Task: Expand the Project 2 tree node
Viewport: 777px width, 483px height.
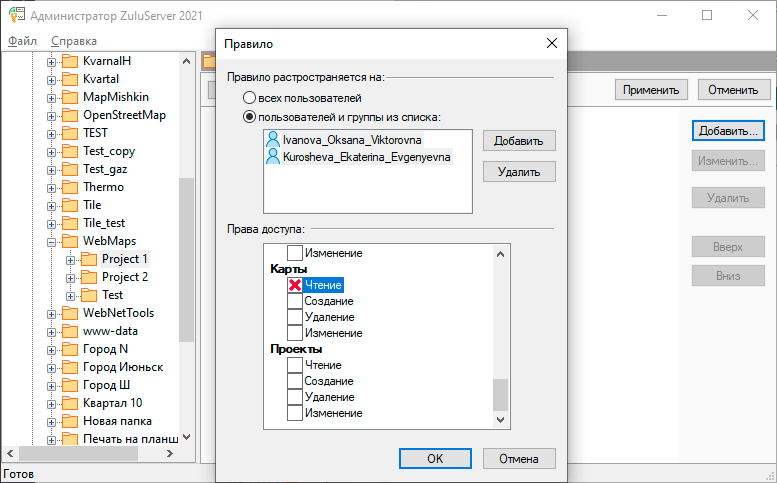Action: click(70, 277)
